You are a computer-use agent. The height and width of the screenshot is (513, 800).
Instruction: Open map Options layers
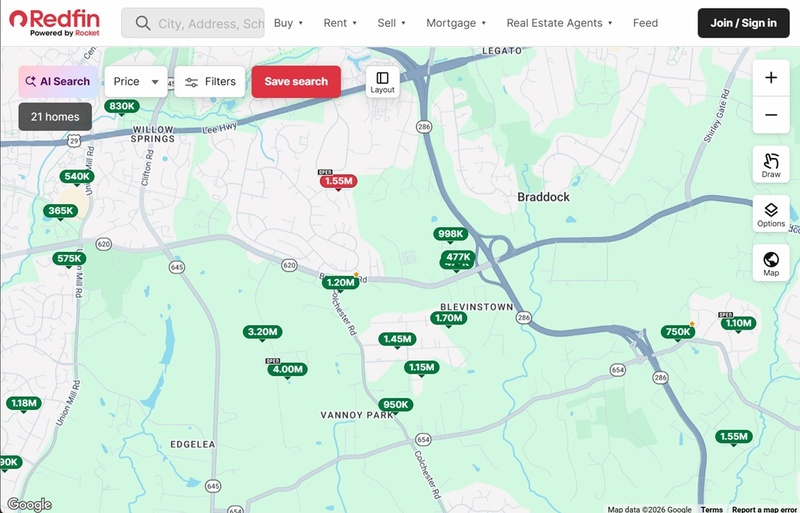click(771, 213)
